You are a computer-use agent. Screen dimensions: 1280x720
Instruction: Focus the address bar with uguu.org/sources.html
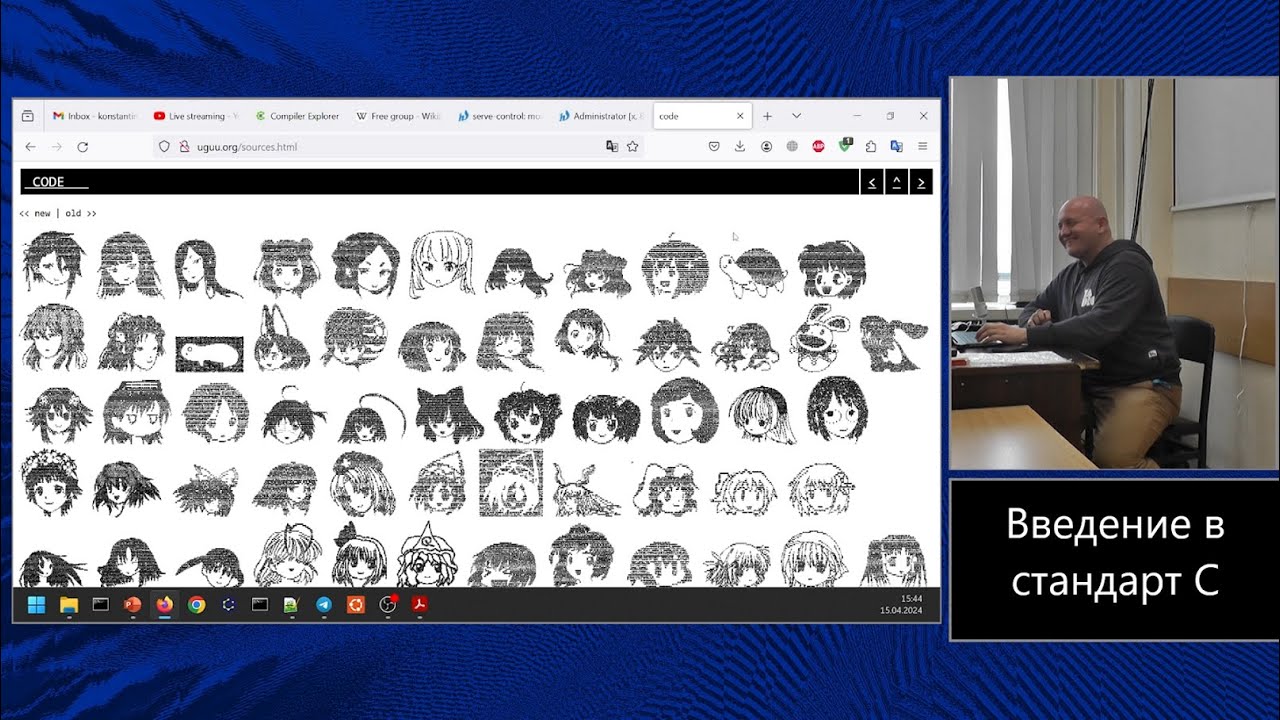pos(400,146)
